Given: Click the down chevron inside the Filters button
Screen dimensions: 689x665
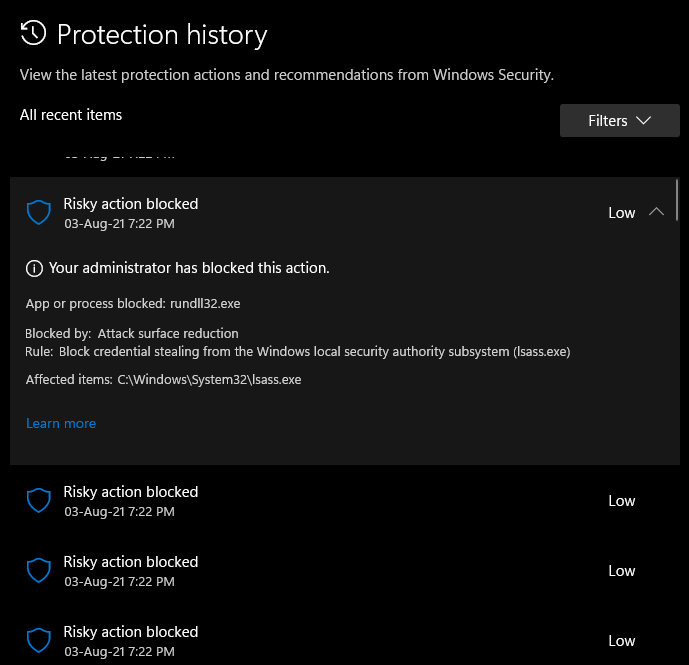Looking at the screenshot, I should 643,121.
